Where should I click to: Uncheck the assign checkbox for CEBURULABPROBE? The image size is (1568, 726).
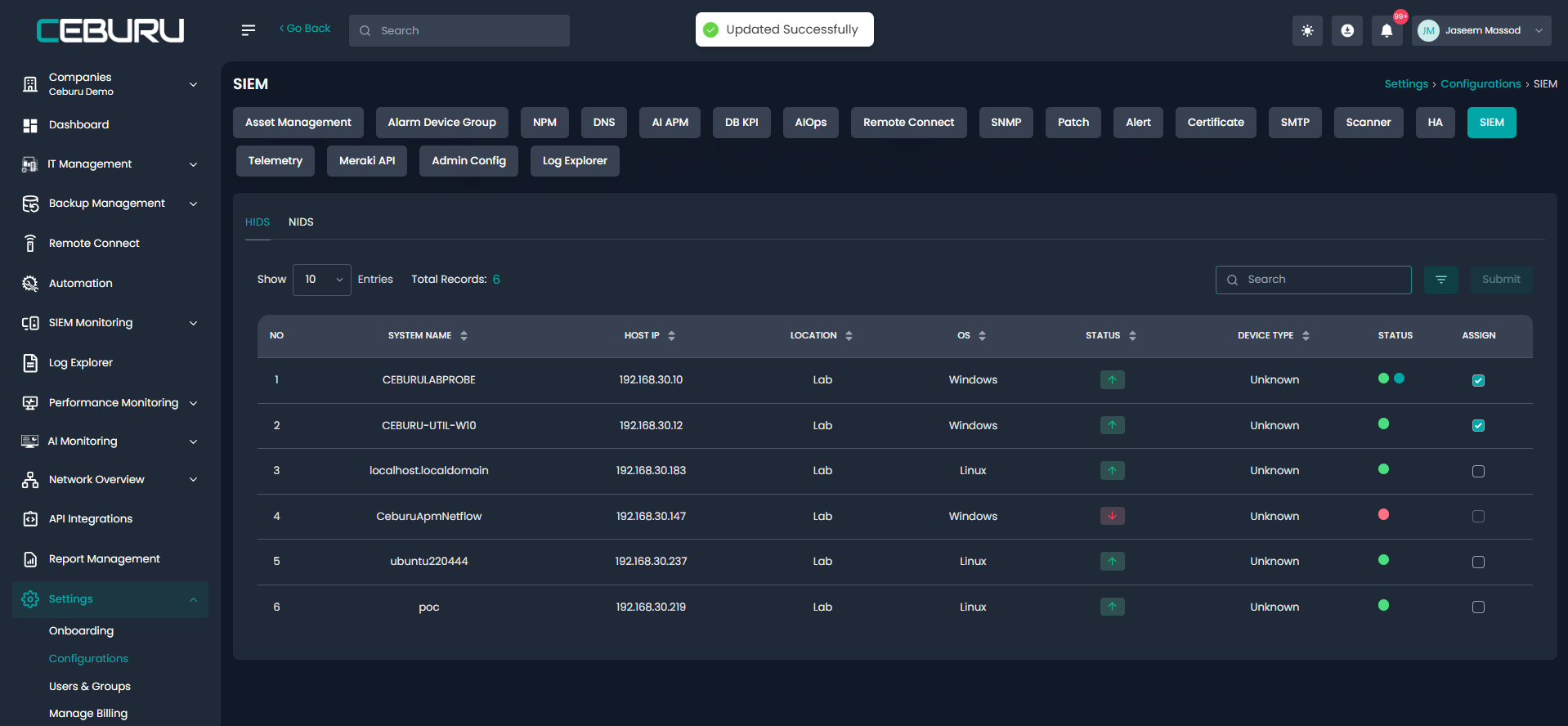1478,380
